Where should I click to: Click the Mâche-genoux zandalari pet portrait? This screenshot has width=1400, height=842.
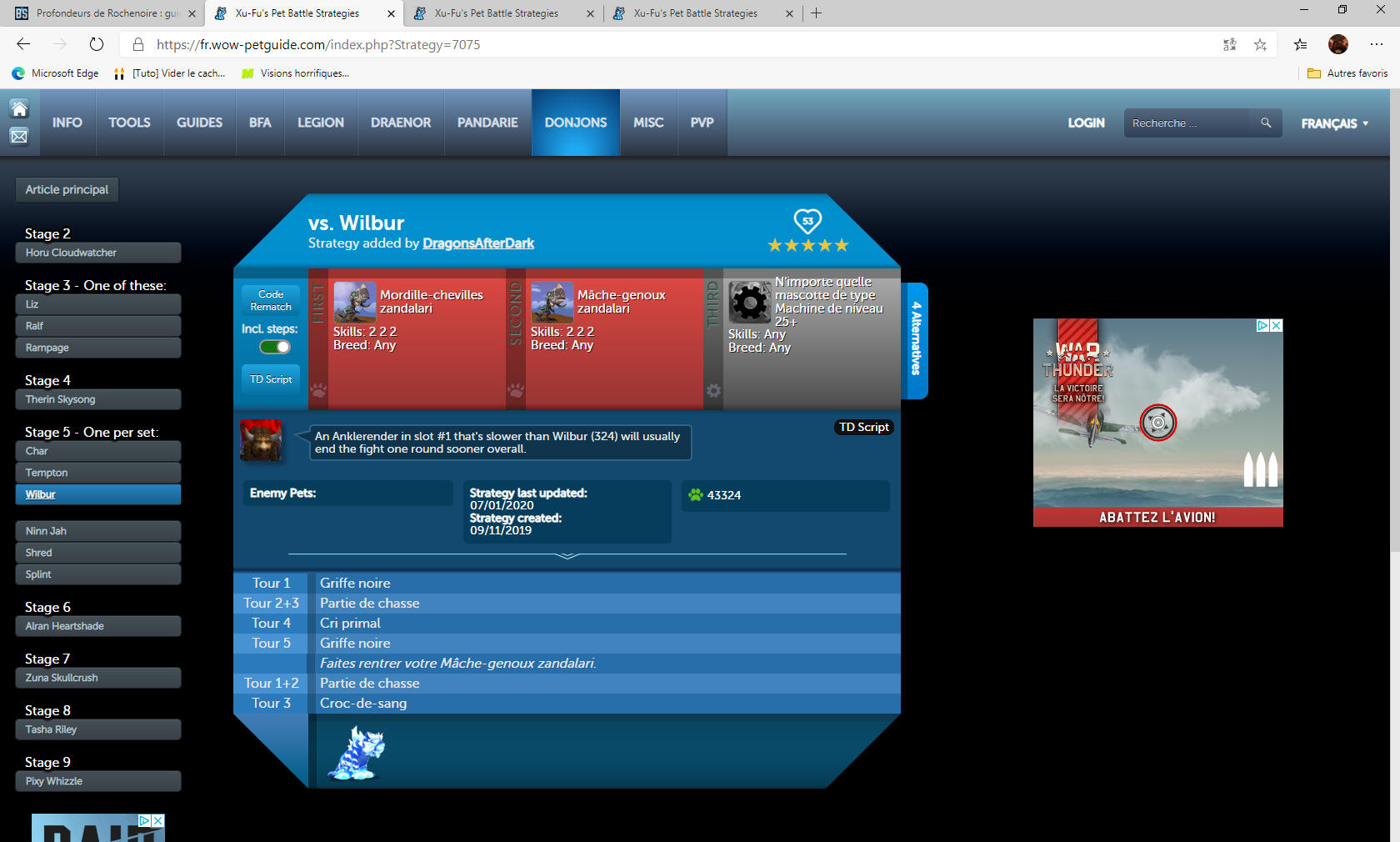coord(552,302)
